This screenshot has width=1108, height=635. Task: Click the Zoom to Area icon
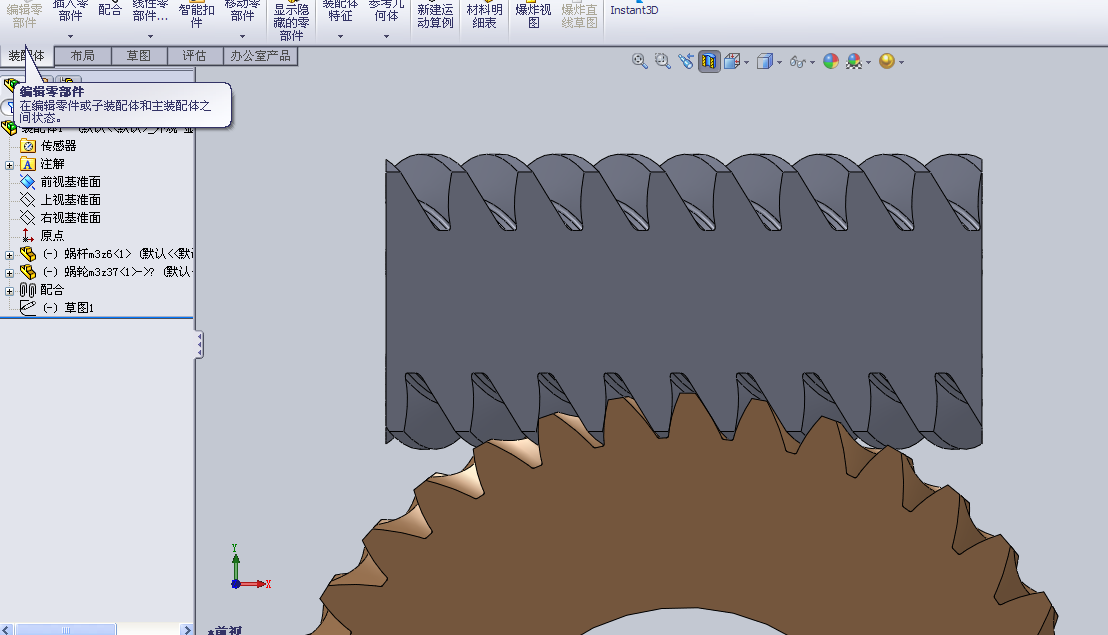coord(662,61)
